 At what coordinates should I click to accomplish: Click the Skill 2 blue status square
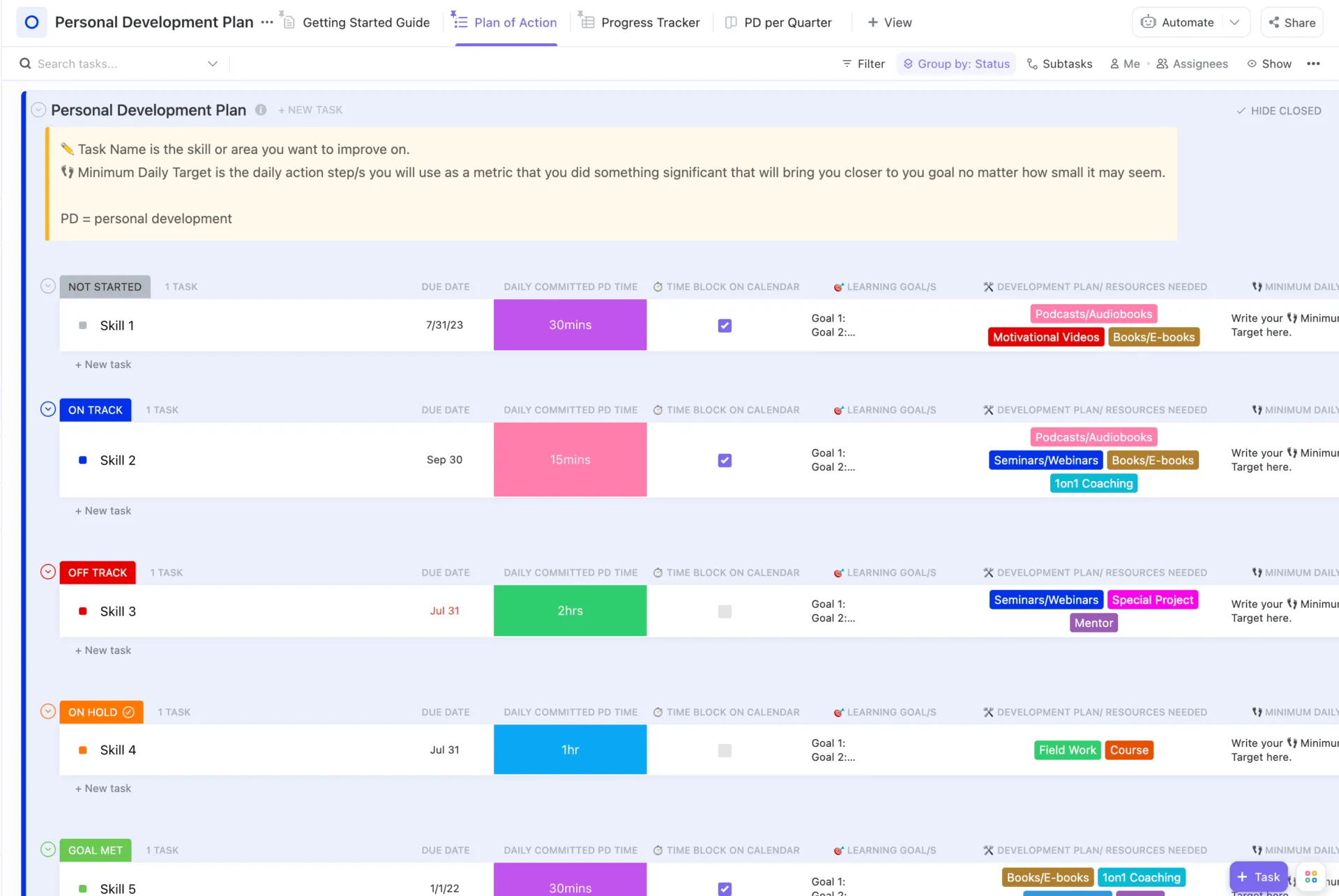click(x=83, y=460)
